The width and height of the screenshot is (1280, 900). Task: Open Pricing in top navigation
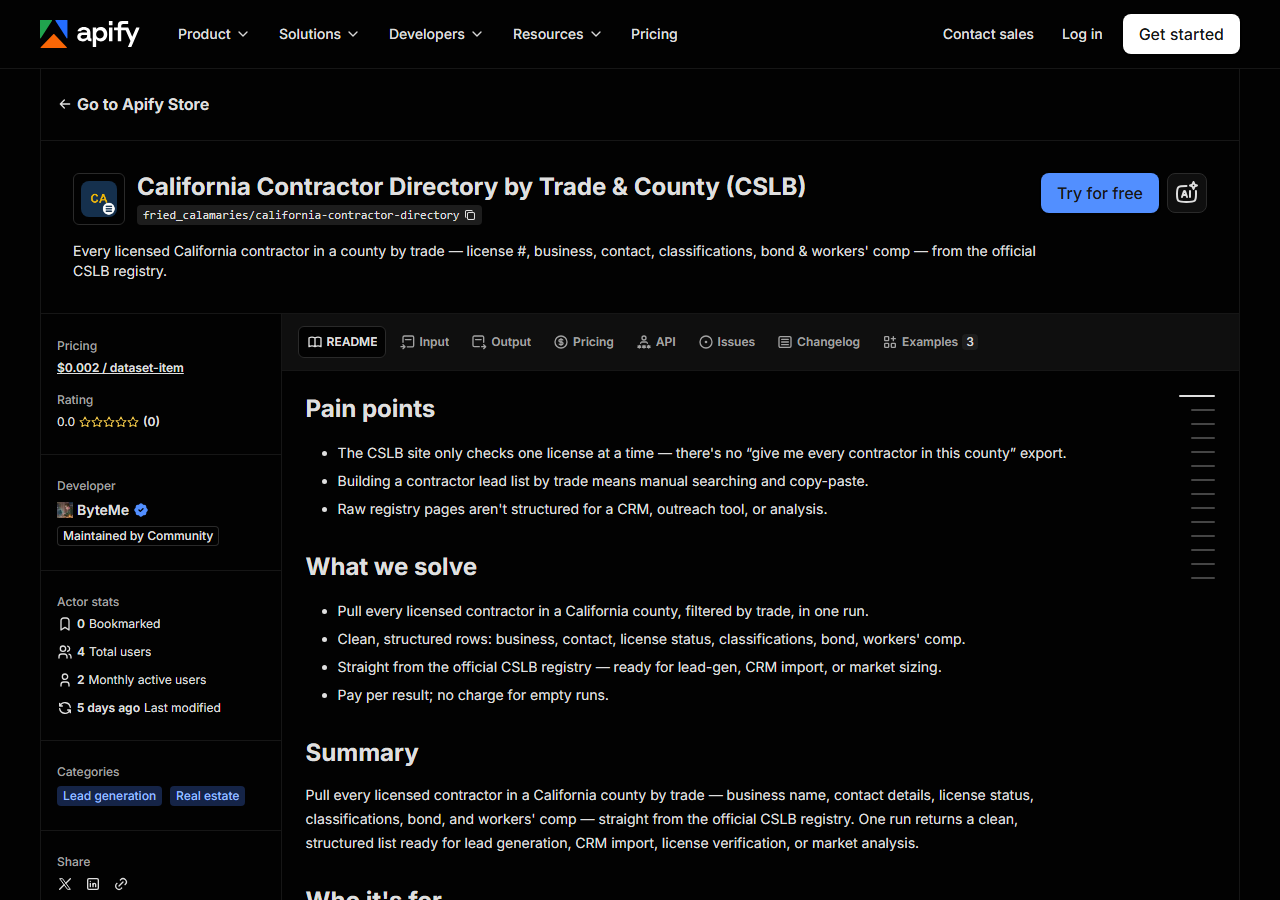coord(654,34)
